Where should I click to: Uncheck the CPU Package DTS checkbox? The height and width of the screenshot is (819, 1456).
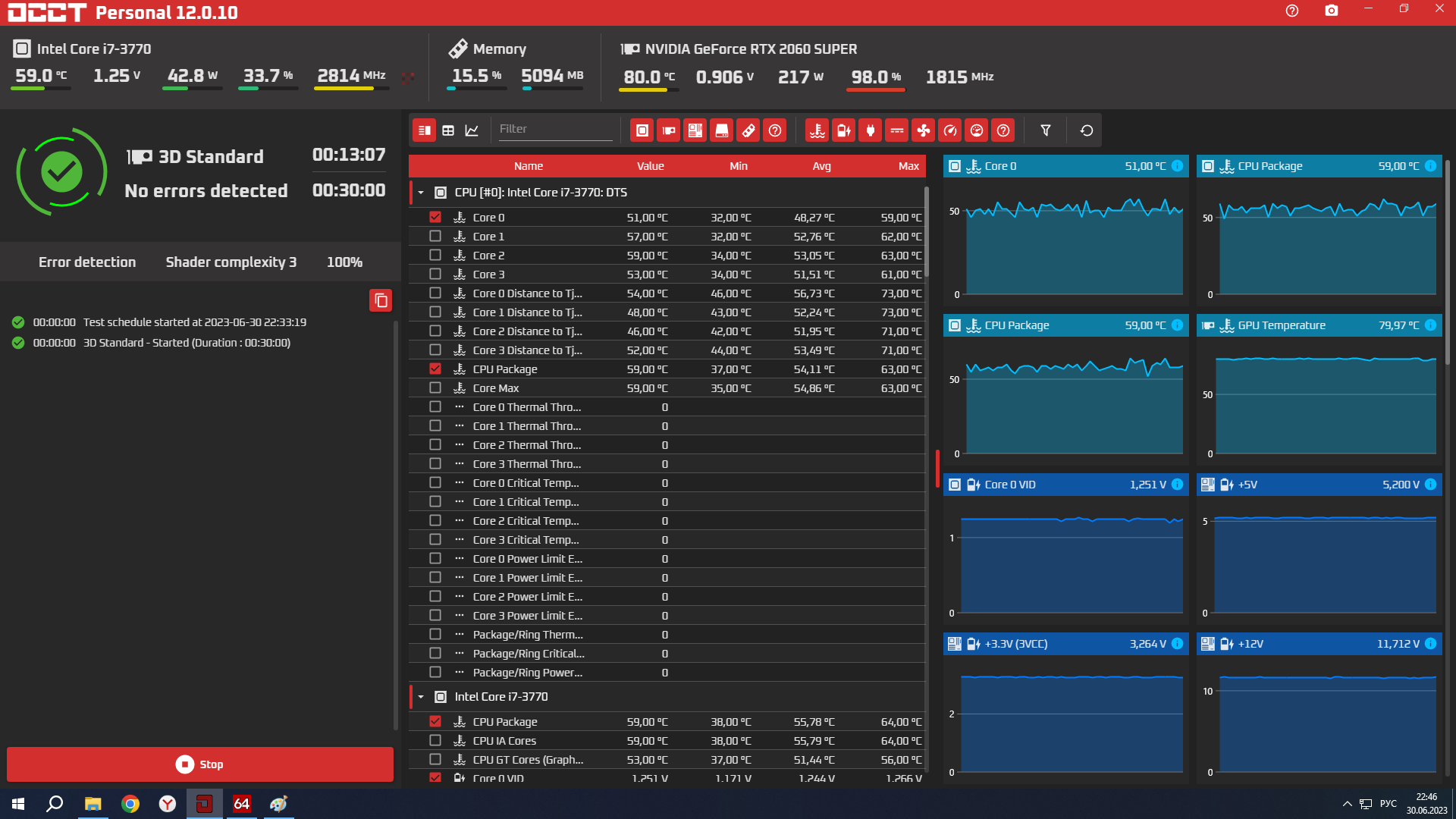click(435, 369)
